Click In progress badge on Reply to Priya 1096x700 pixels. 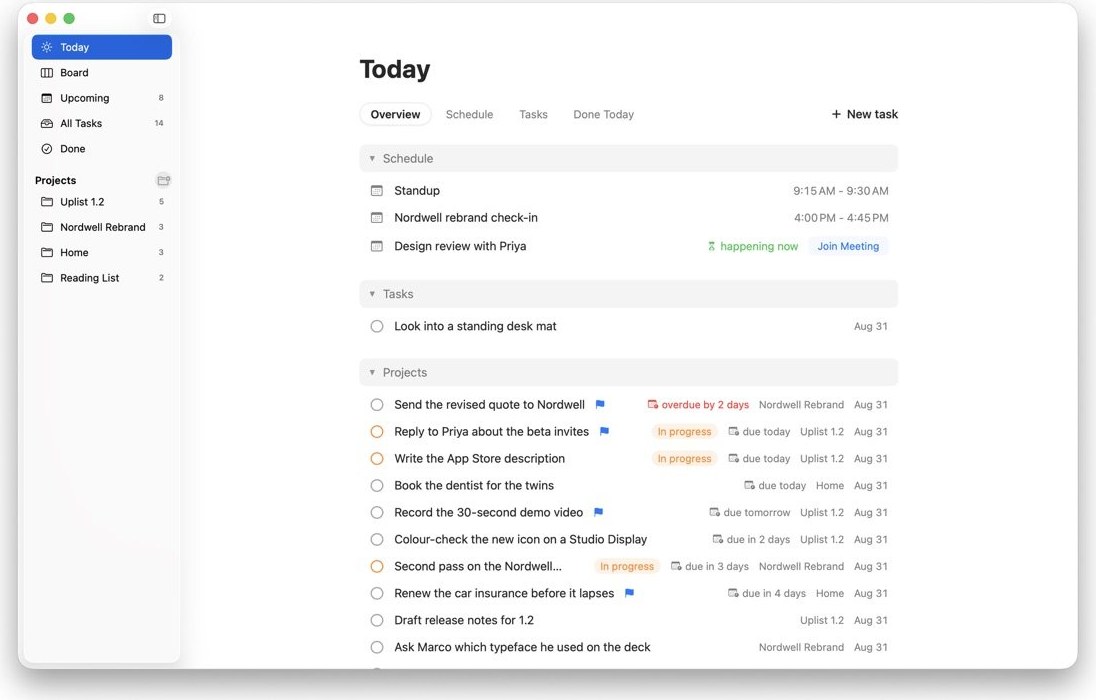684,431
